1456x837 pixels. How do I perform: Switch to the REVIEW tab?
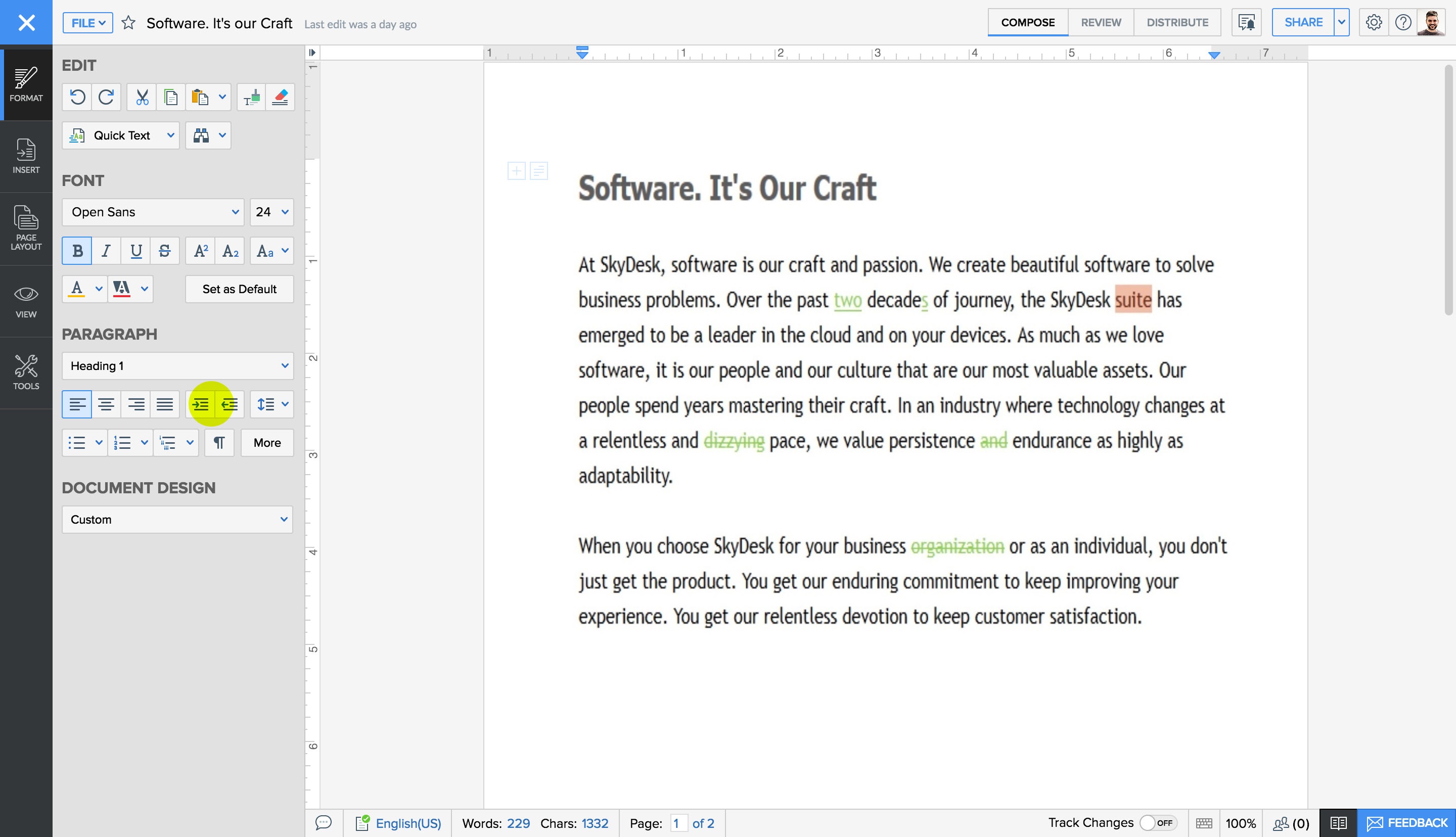click(x=1100, y=22)
